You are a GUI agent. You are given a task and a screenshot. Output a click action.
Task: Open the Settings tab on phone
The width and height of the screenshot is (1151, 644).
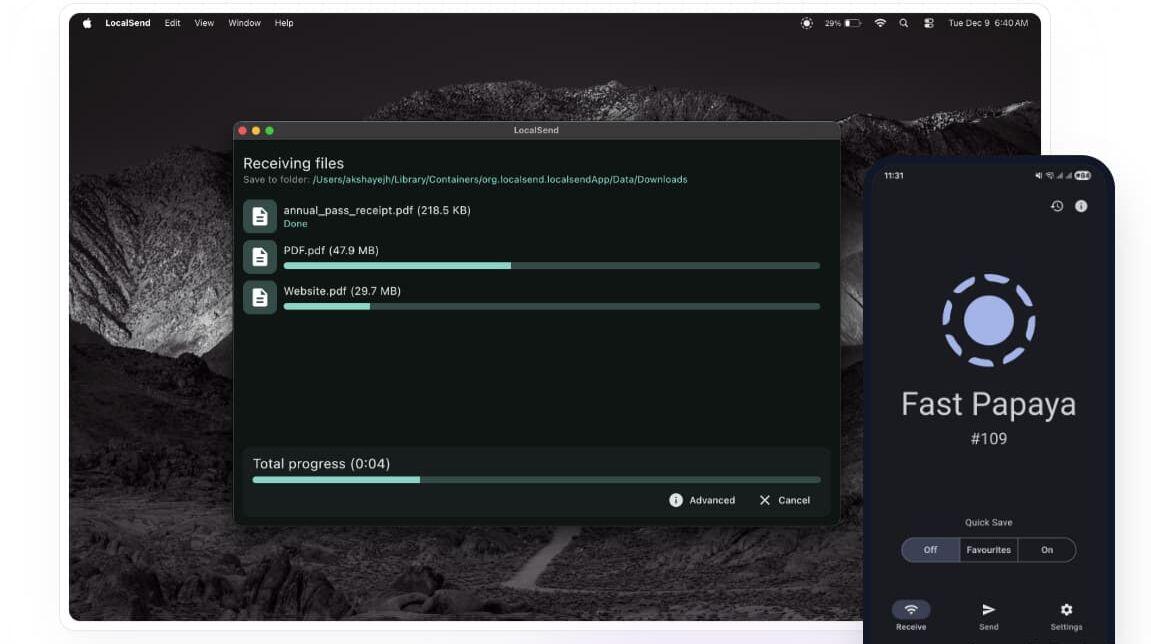point(1067,616)
